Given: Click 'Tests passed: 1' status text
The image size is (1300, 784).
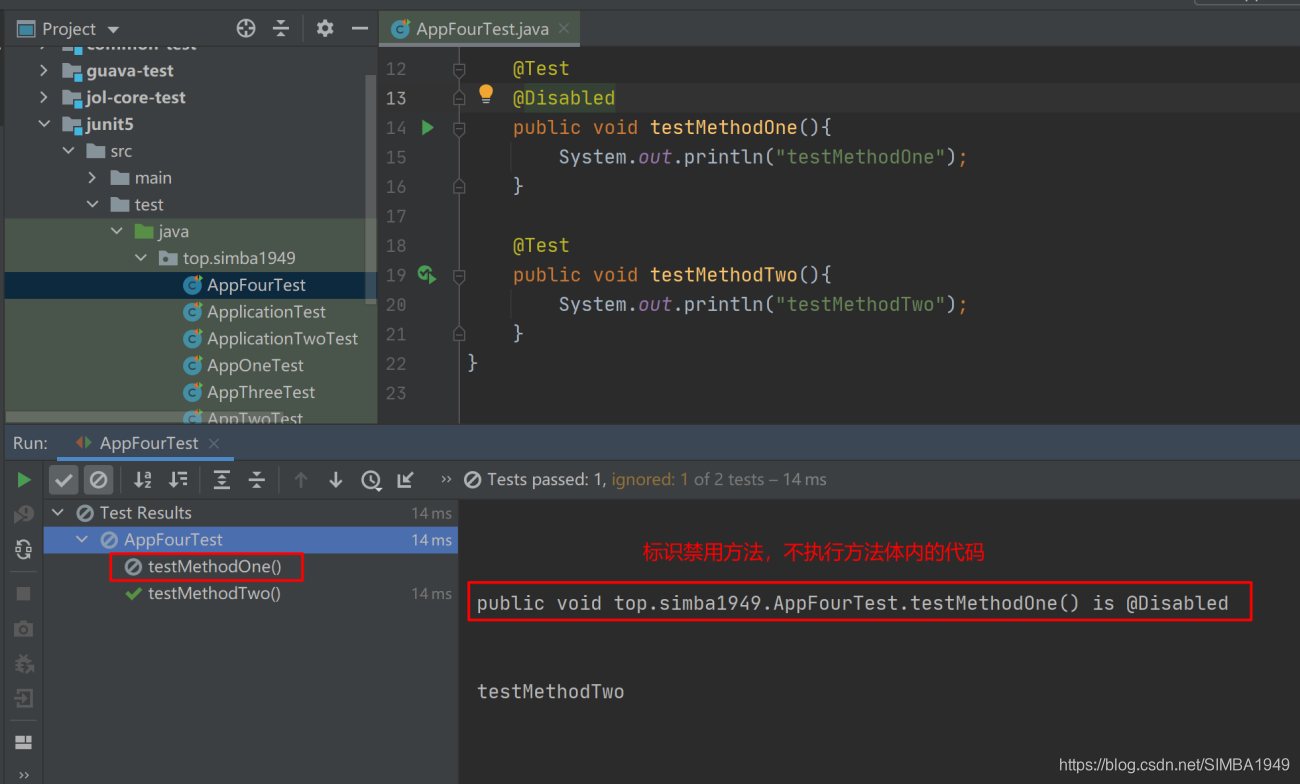Looking at the screenshot, I should (547, 480).
